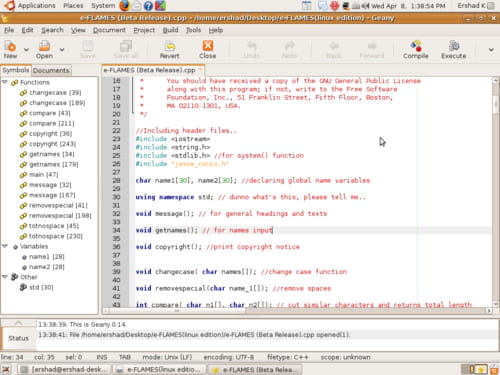This screenshot has width=500, height=375.
Task: Click the volume icon in system tray
Action: click(366, 6)
